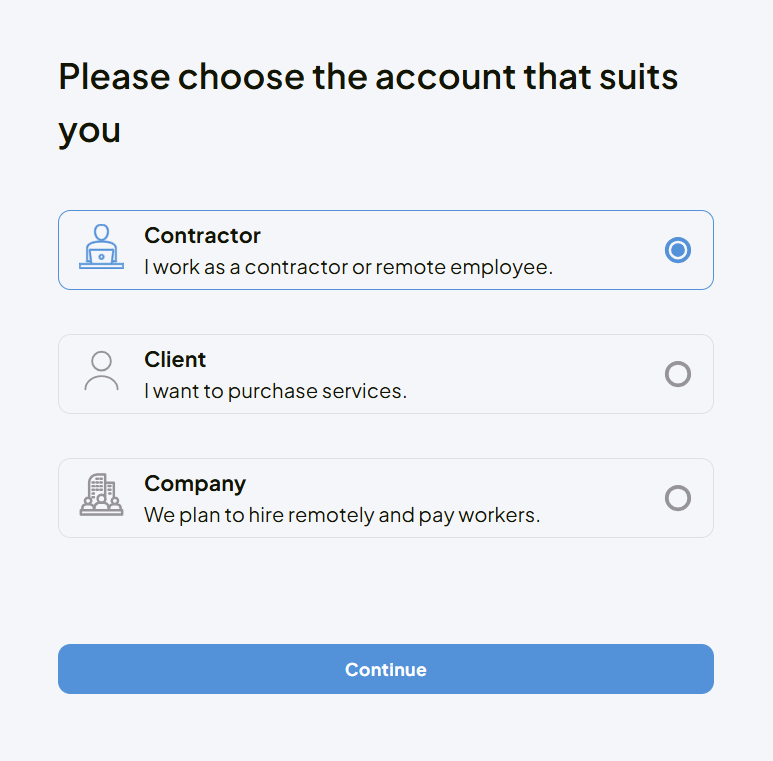The width and height of the screenshot is (773, 761).
Task: Click the bold "Company" title
Action: click(195, 484)
